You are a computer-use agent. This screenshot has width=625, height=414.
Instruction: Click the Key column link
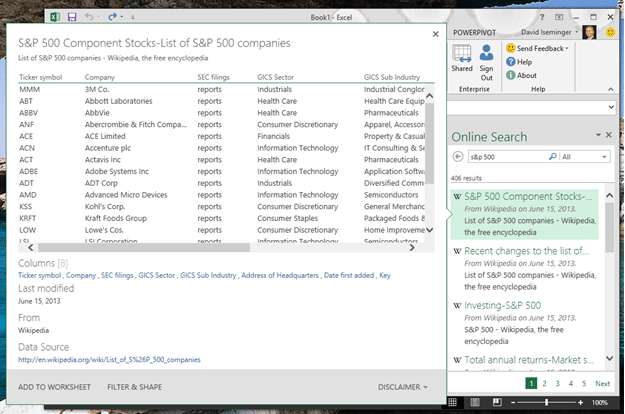385,275
